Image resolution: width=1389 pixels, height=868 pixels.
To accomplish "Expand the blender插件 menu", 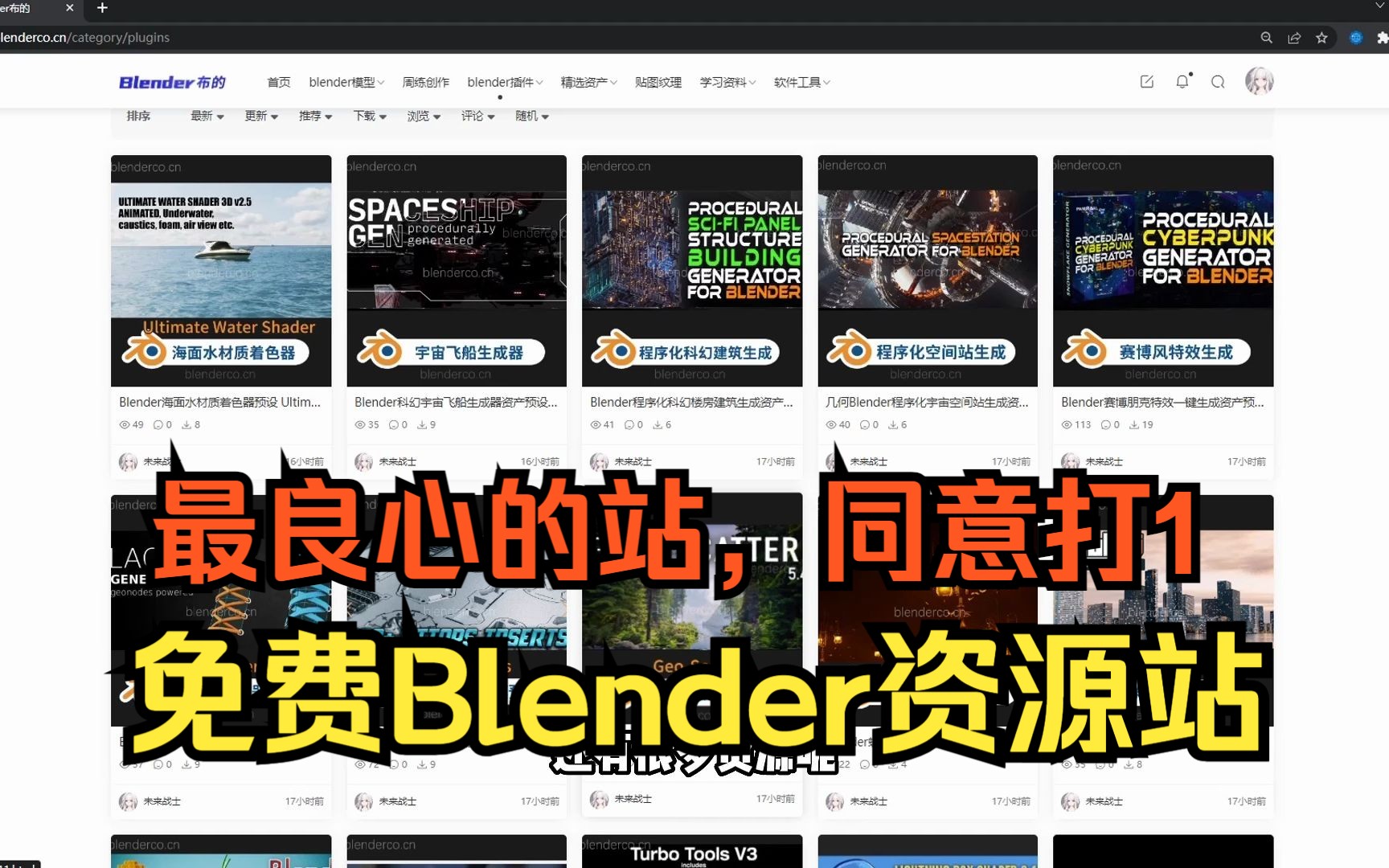I will tap(505, 82).
